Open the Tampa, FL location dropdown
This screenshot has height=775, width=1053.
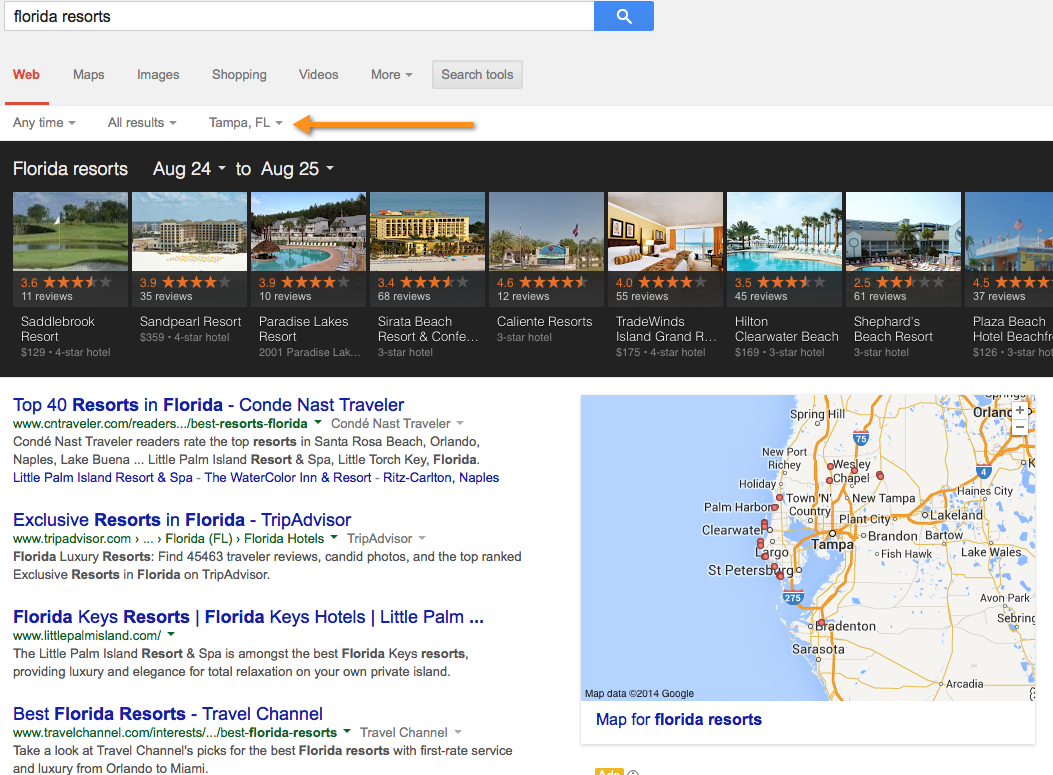245,123
